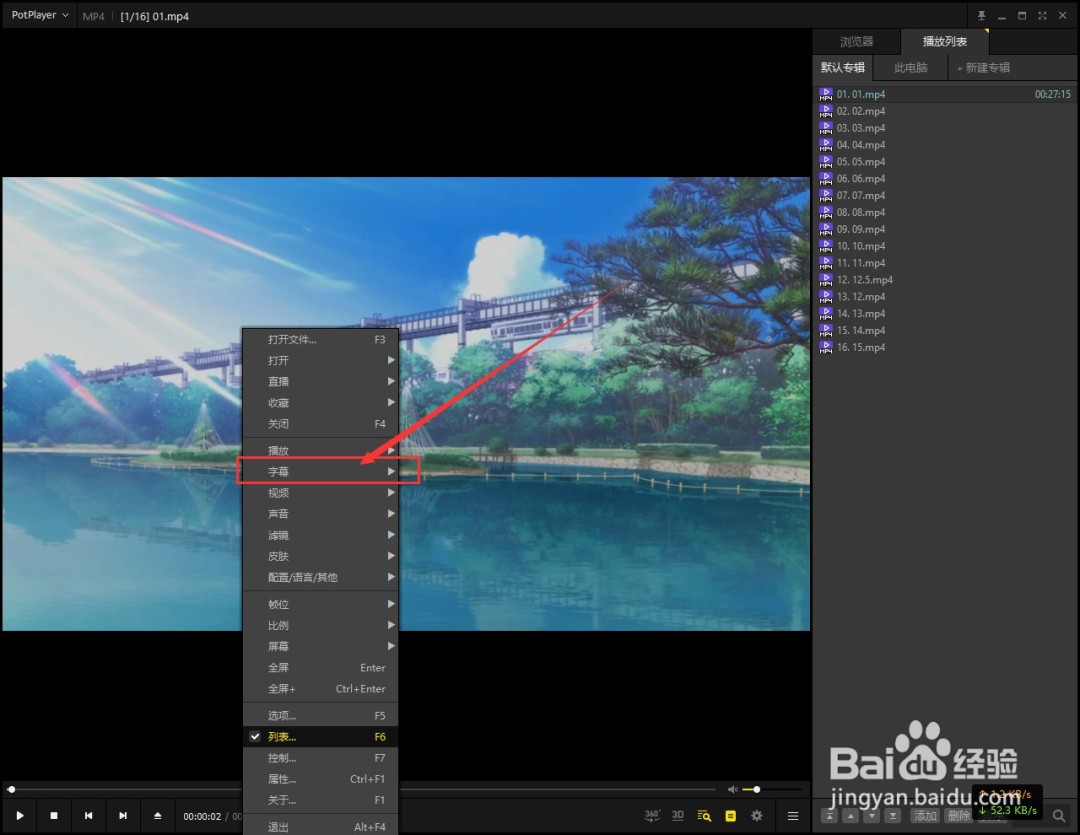Screen dimensions: 1080x835
Task: Click the Play button in the control bar
Action: pyautogui.click(x=20, y=816)
